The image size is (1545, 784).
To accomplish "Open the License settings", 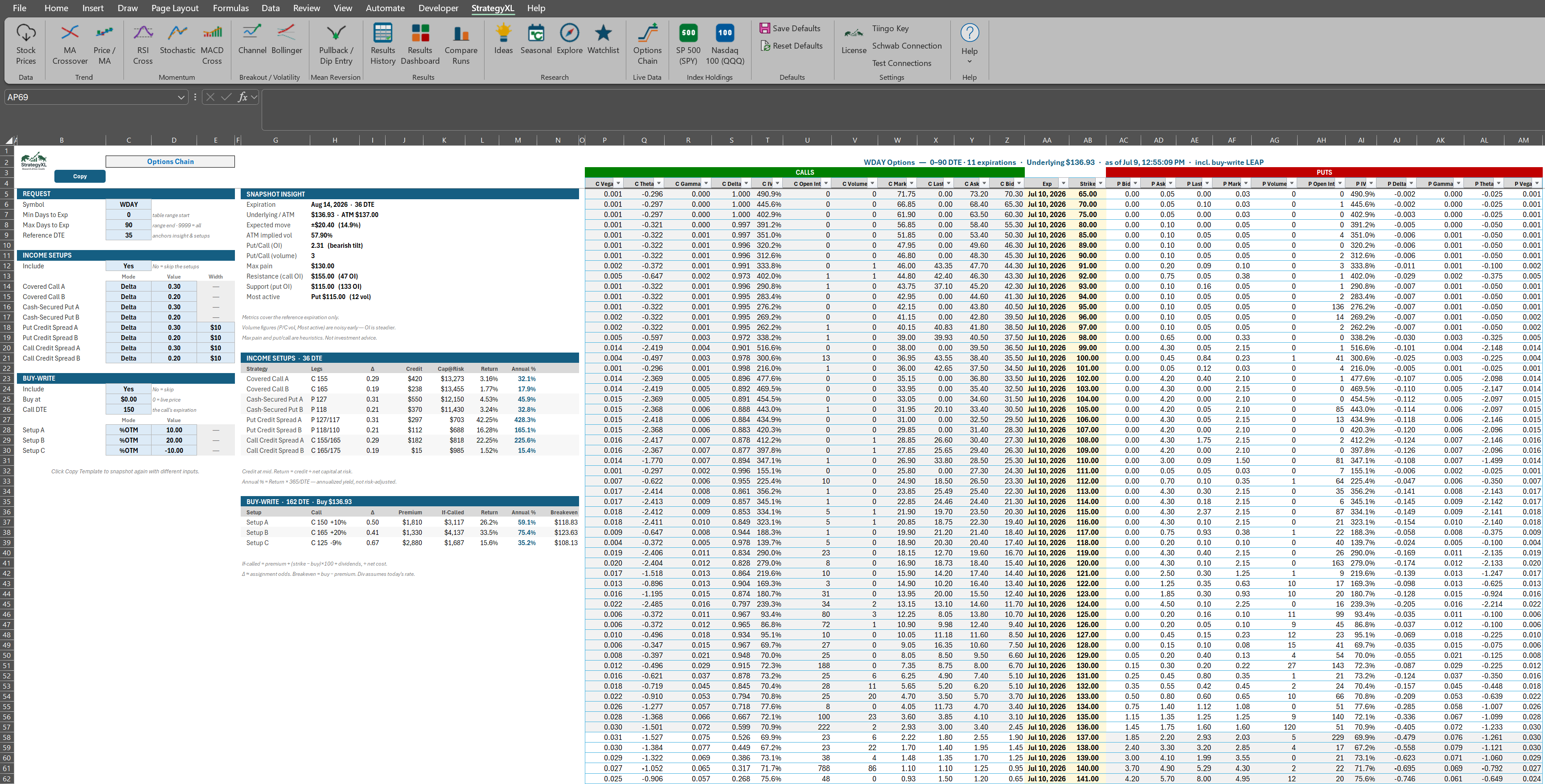I will tap(854, 41).
